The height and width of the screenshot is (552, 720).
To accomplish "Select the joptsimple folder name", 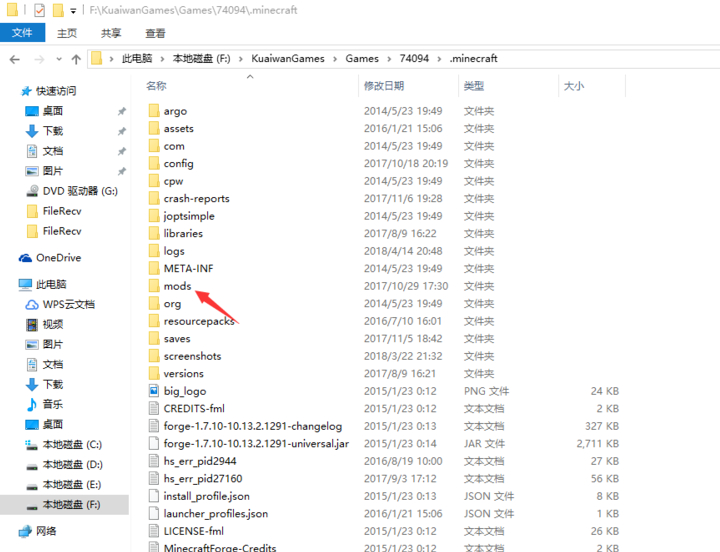I will point(189,216).
